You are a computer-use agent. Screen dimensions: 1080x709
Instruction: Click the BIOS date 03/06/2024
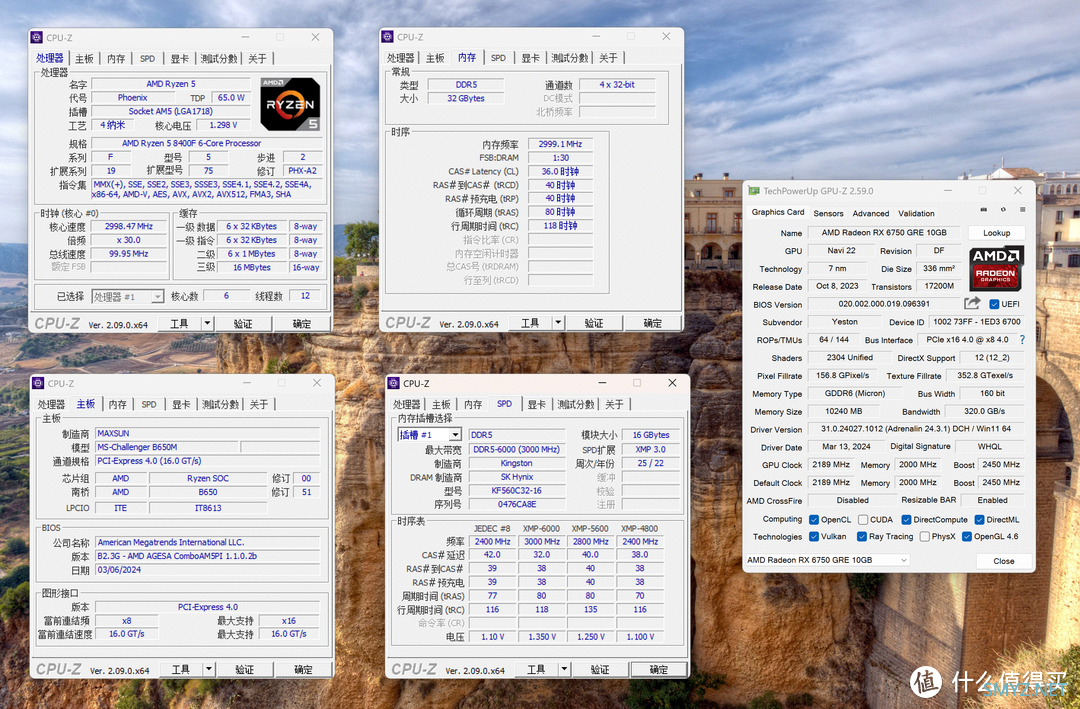pyautogui.click(x=207, y=570)
